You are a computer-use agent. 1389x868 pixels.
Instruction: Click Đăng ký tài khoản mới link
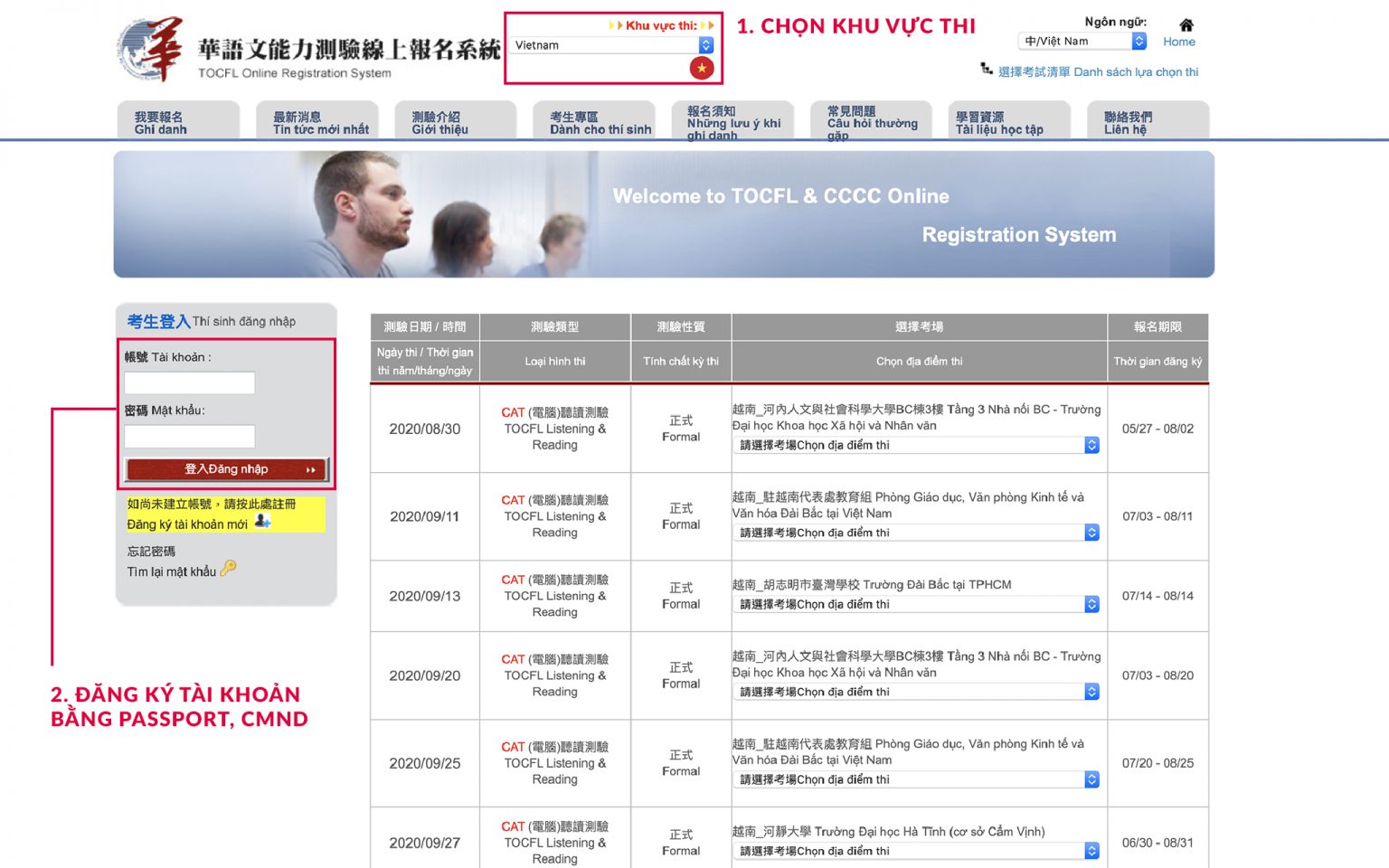[187, 524]
